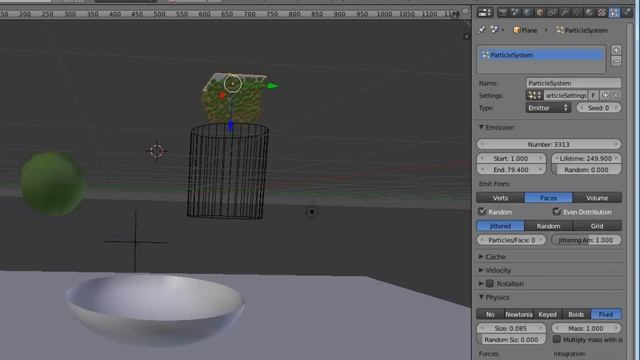
Task: Click the Name field ParticleSystem
Action: [573, 83]
